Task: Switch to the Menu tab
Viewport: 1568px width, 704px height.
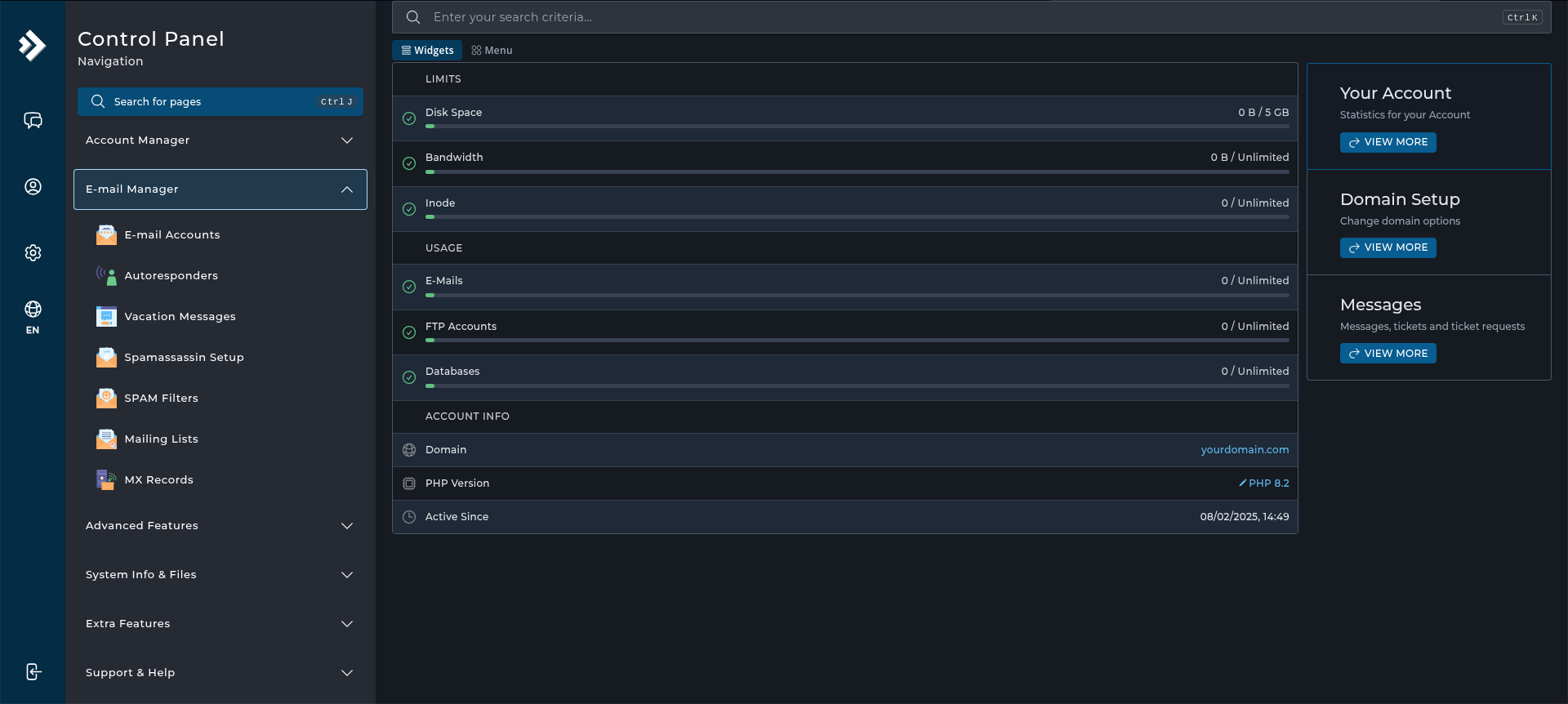Action: [492, 51]
